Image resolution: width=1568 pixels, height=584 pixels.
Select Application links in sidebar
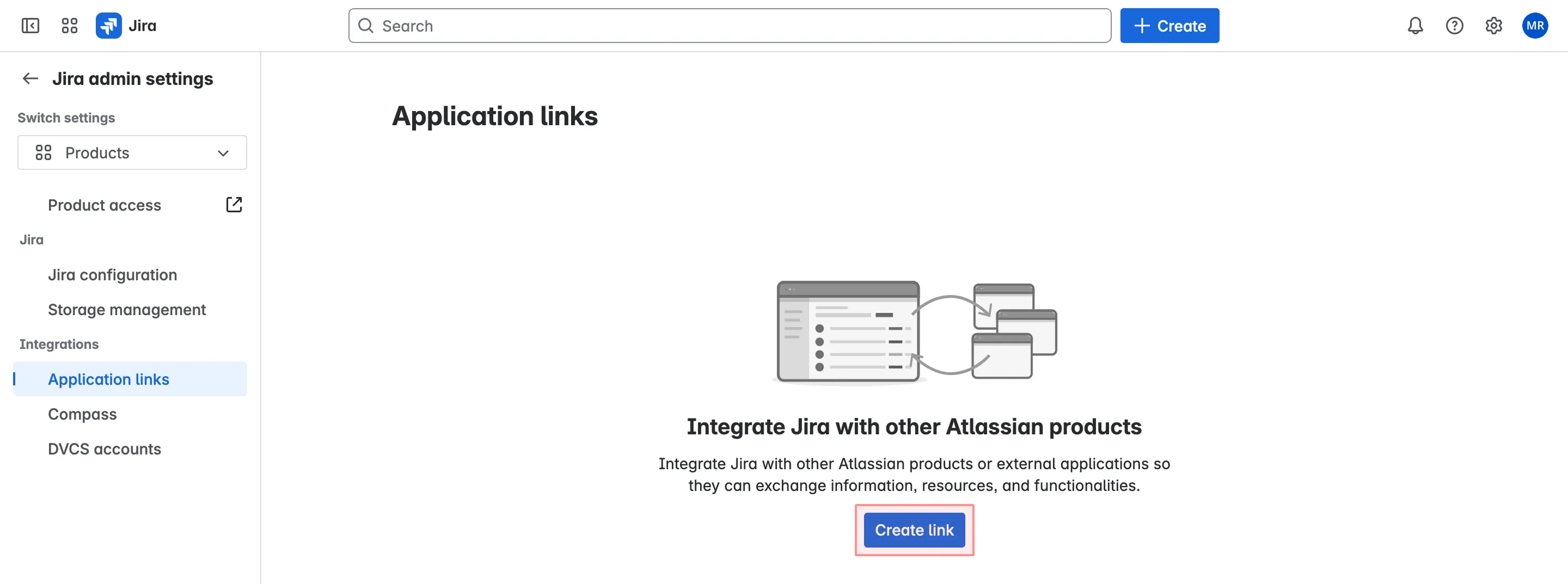tap(108, 379)
